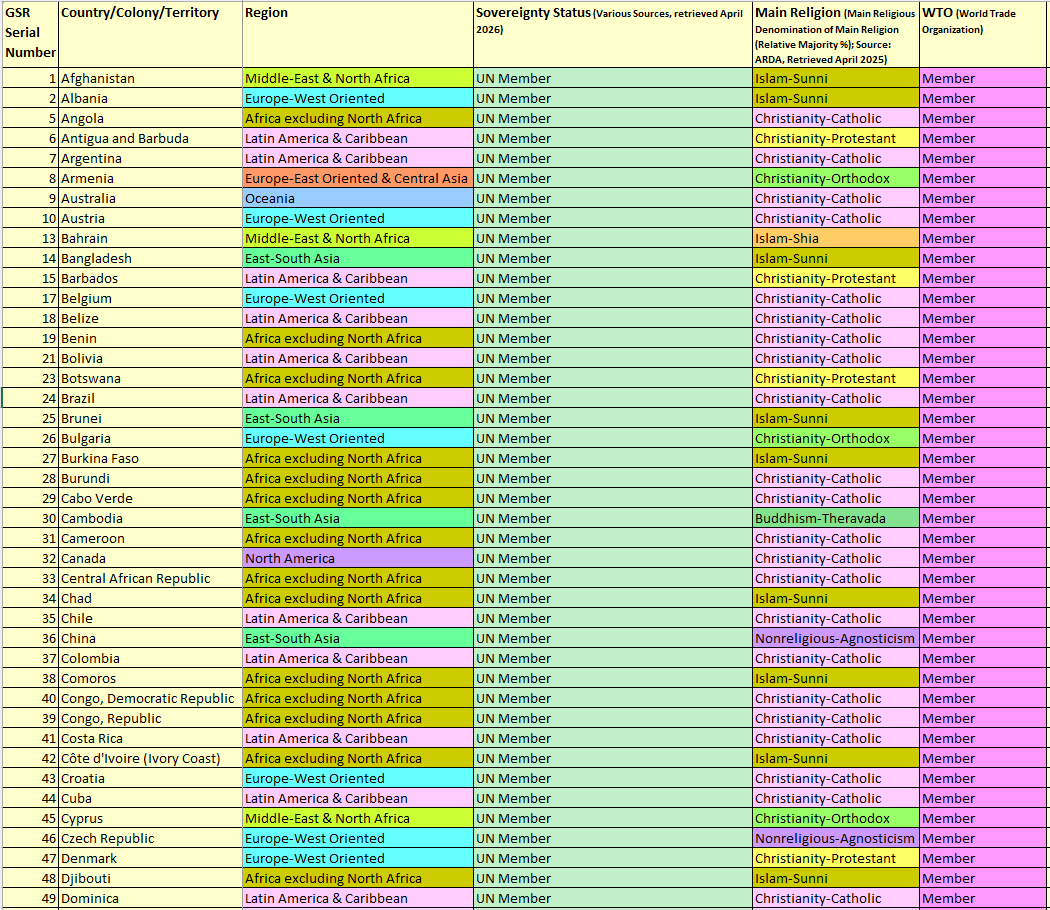The width and height of the screenshot is (1050, 910).
Task: Click Cambodia's East-South Asia region cell
Action: (358, 518)
